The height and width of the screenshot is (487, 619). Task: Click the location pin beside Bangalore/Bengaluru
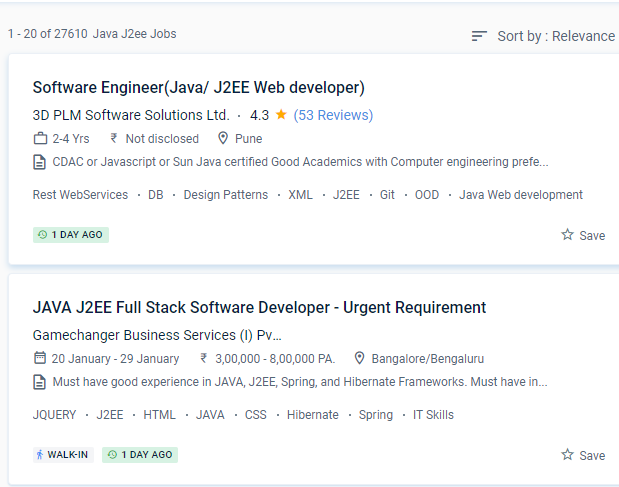[359, 358]
